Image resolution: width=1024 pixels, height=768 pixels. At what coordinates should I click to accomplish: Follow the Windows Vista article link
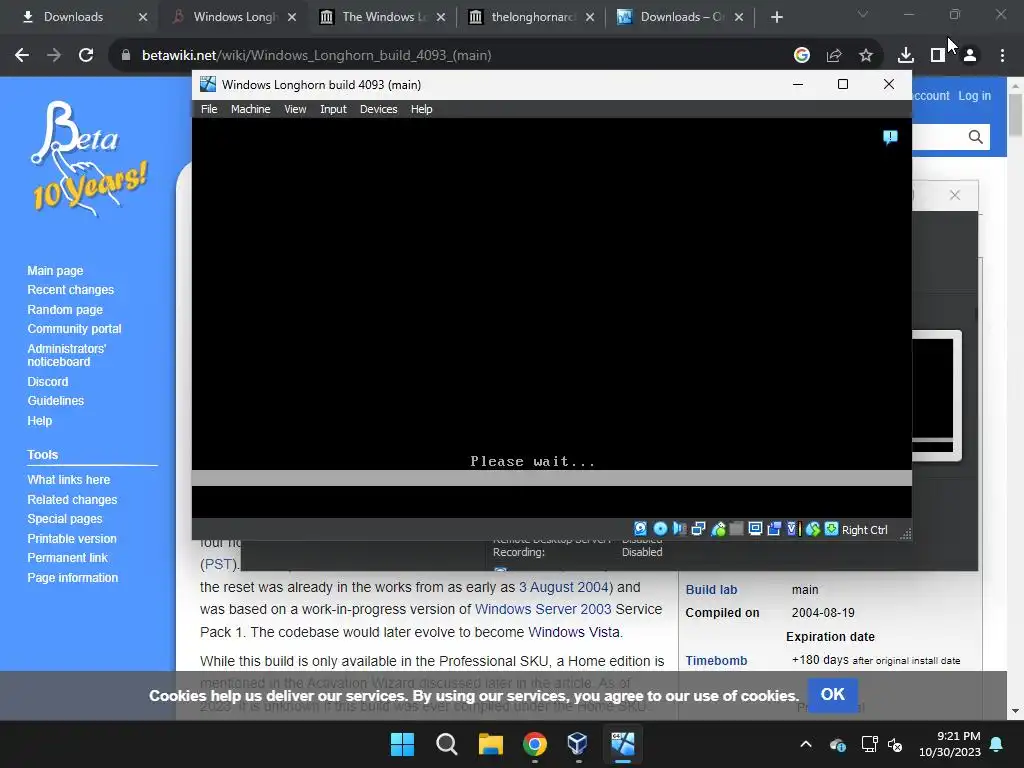coord(575,632)
